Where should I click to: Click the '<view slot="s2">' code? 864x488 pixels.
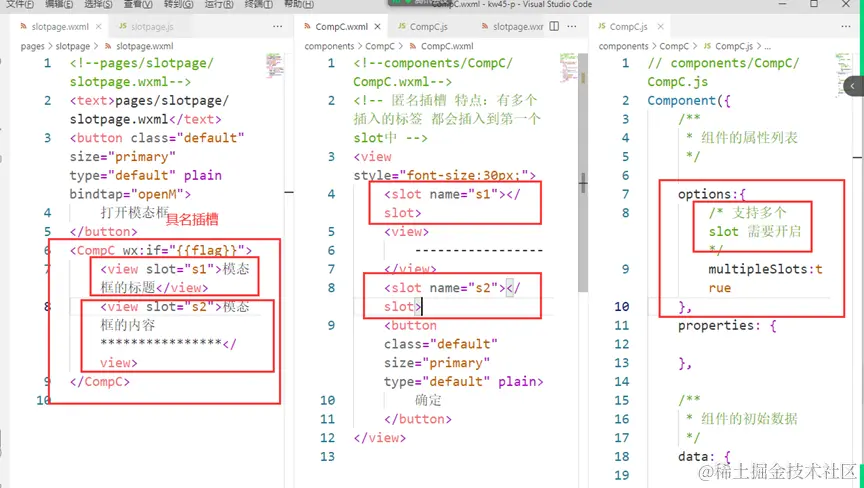[161, 307]
